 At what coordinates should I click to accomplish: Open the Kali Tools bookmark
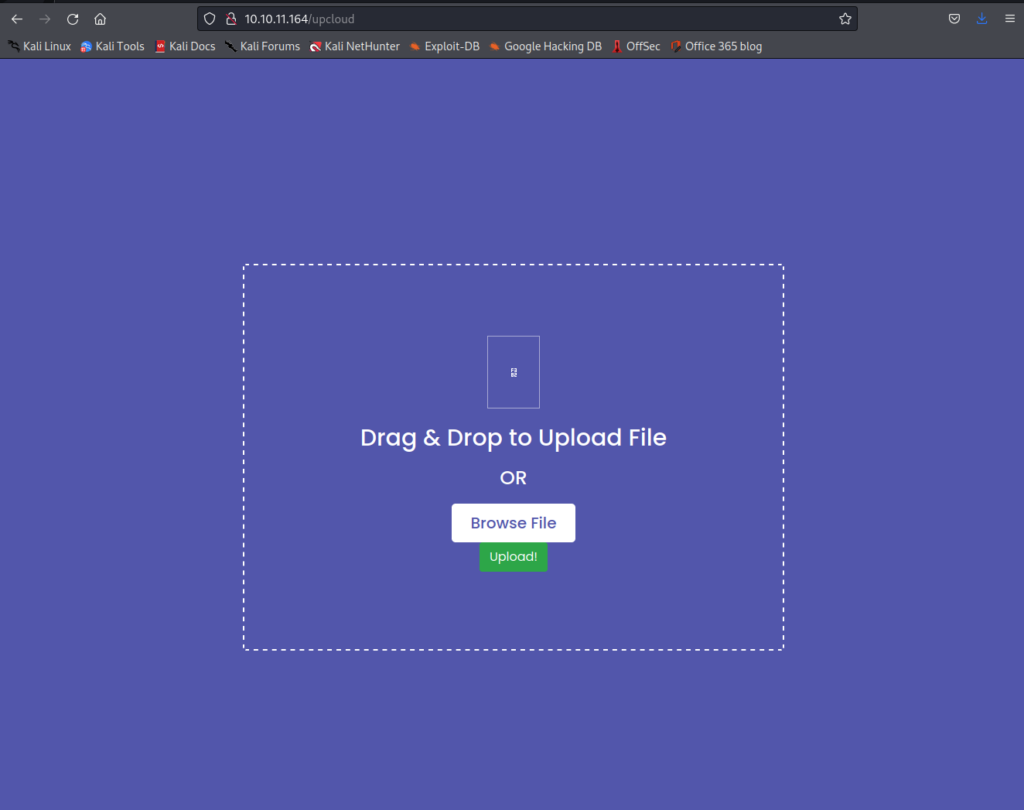click(112, 46)
